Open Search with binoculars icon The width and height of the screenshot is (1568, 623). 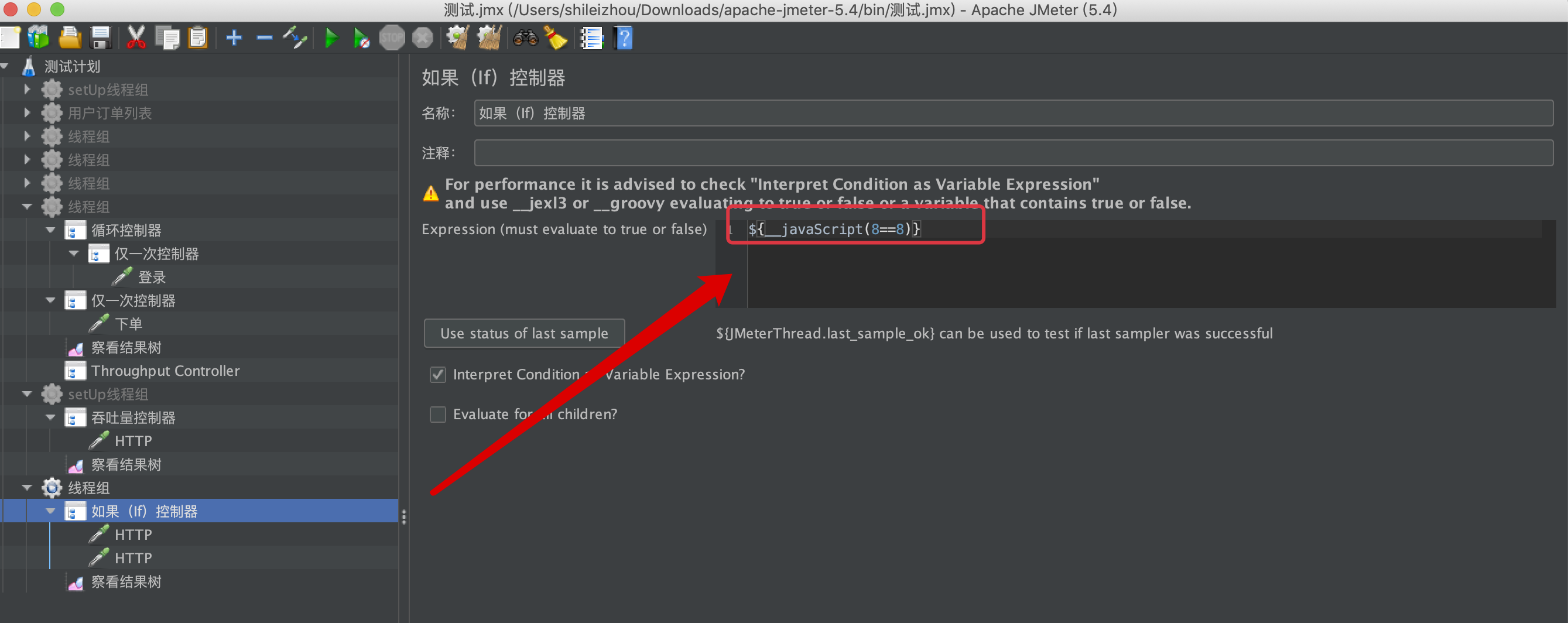coord(525,37)
